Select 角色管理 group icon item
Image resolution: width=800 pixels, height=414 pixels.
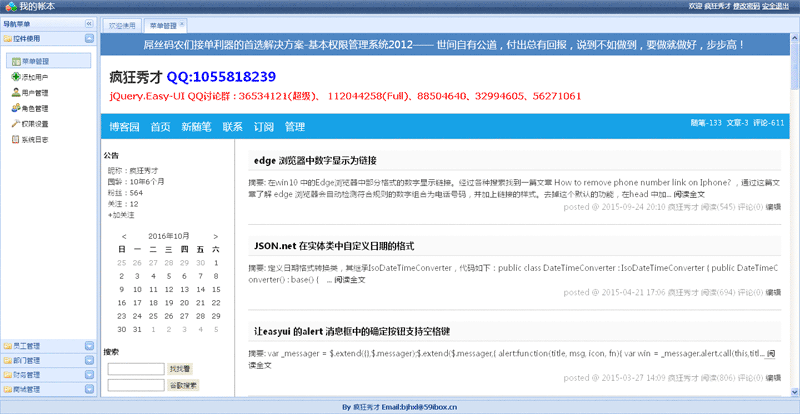point(15,108)
